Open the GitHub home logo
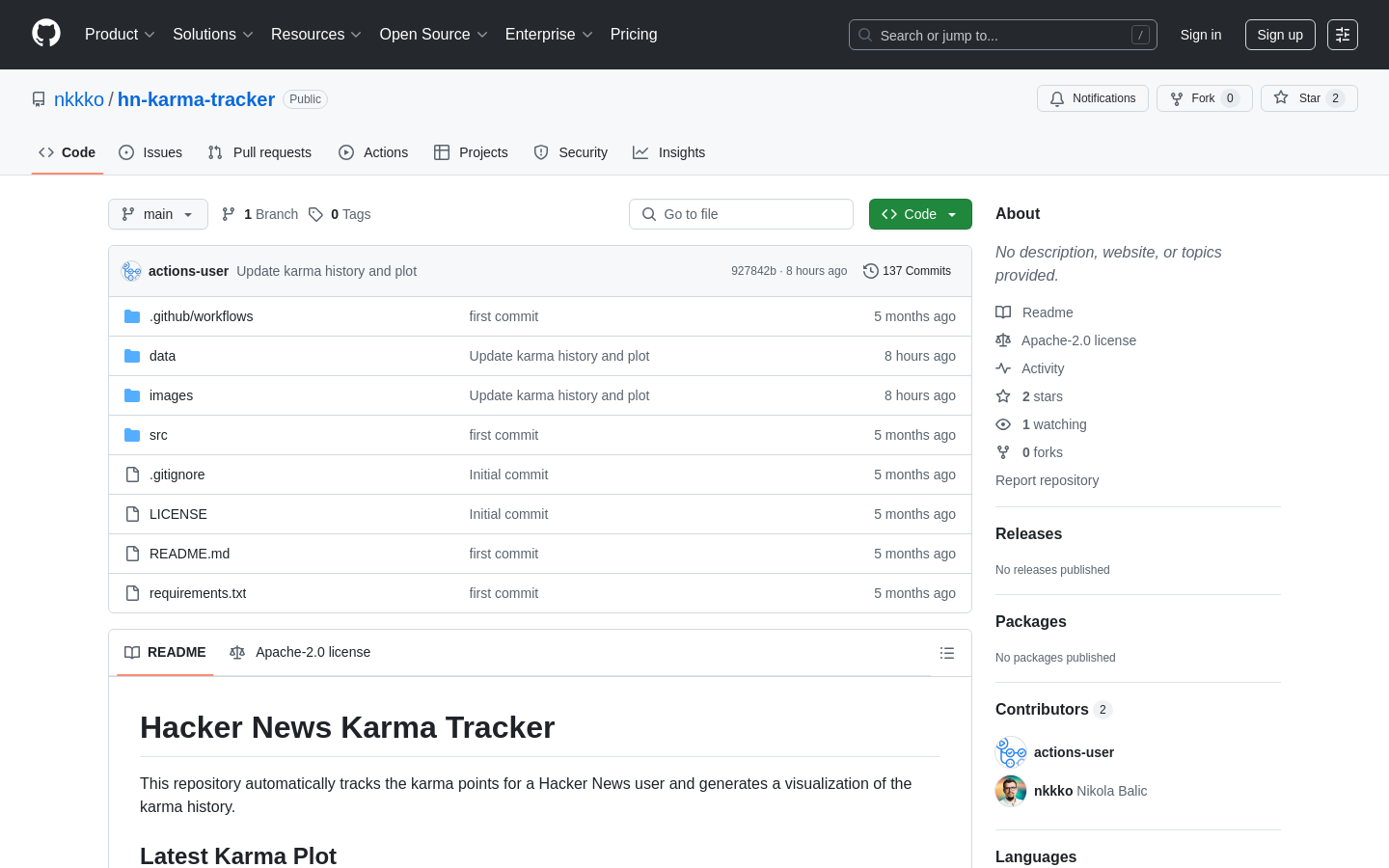 point(46,34)
